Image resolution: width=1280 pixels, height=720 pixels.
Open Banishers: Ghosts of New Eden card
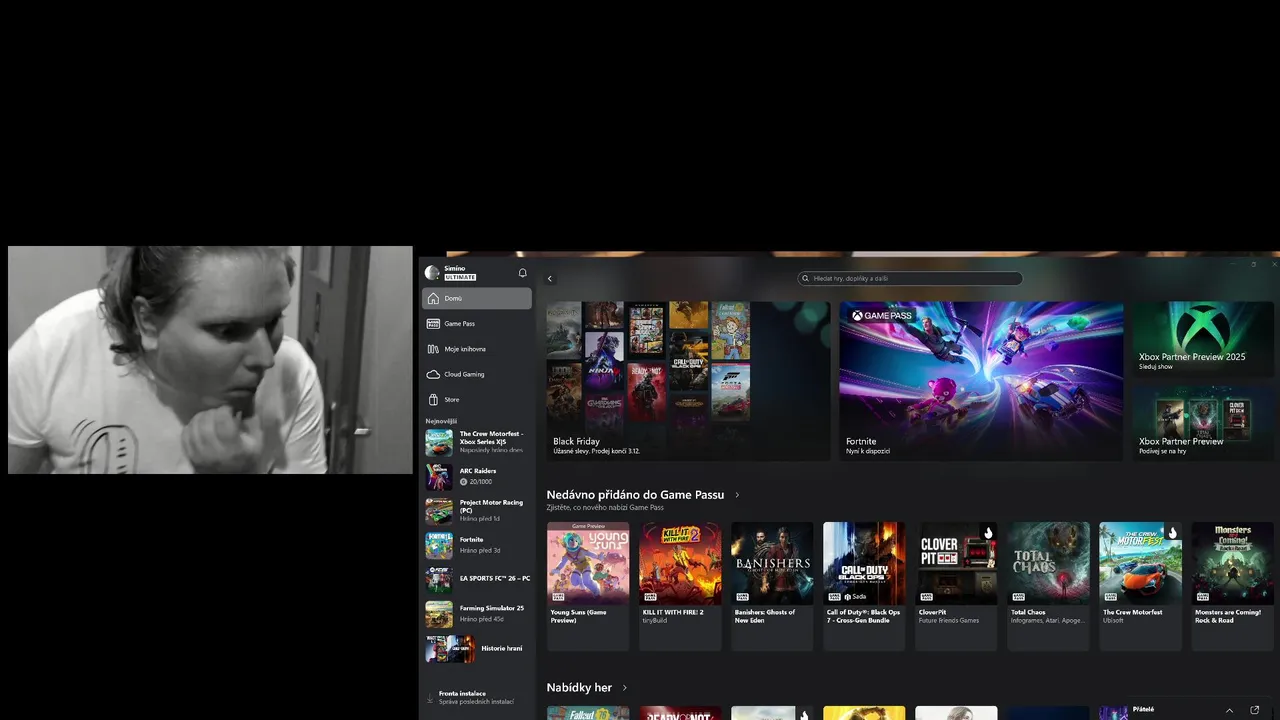click(772, 586)
